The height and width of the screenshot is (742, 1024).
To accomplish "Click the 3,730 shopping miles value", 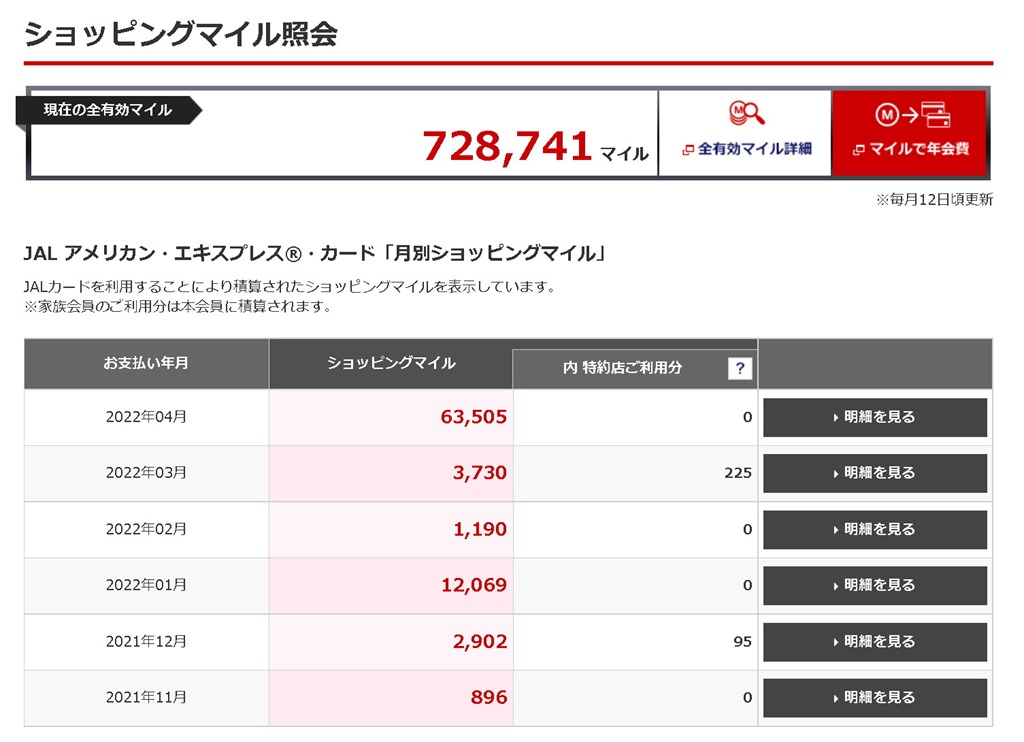I will tap(480, 473).
